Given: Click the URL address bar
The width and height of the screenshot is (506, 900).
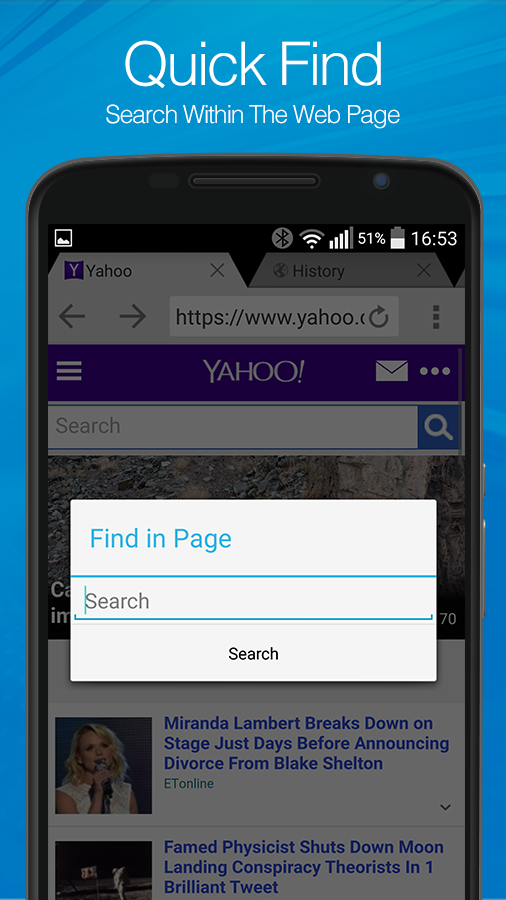Looking at the screenshot, I should pos(270,317).
